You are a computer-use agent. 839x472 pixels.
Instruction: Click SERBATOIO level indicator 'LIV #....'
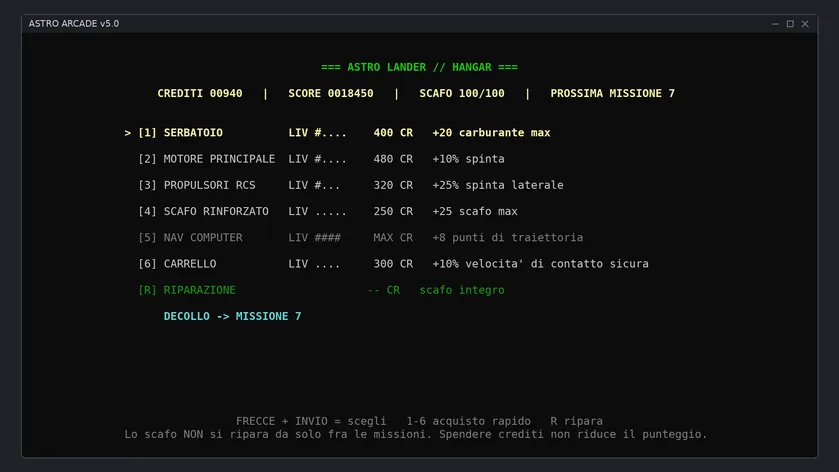pos(317,133)
